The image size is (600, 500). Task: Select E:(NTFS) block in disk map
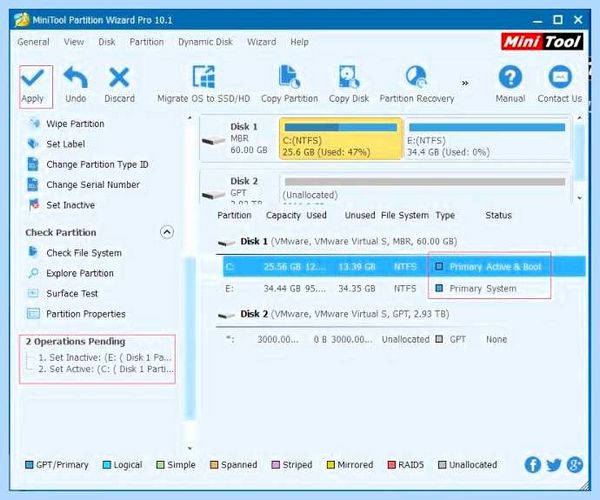[x=487, y=139]
